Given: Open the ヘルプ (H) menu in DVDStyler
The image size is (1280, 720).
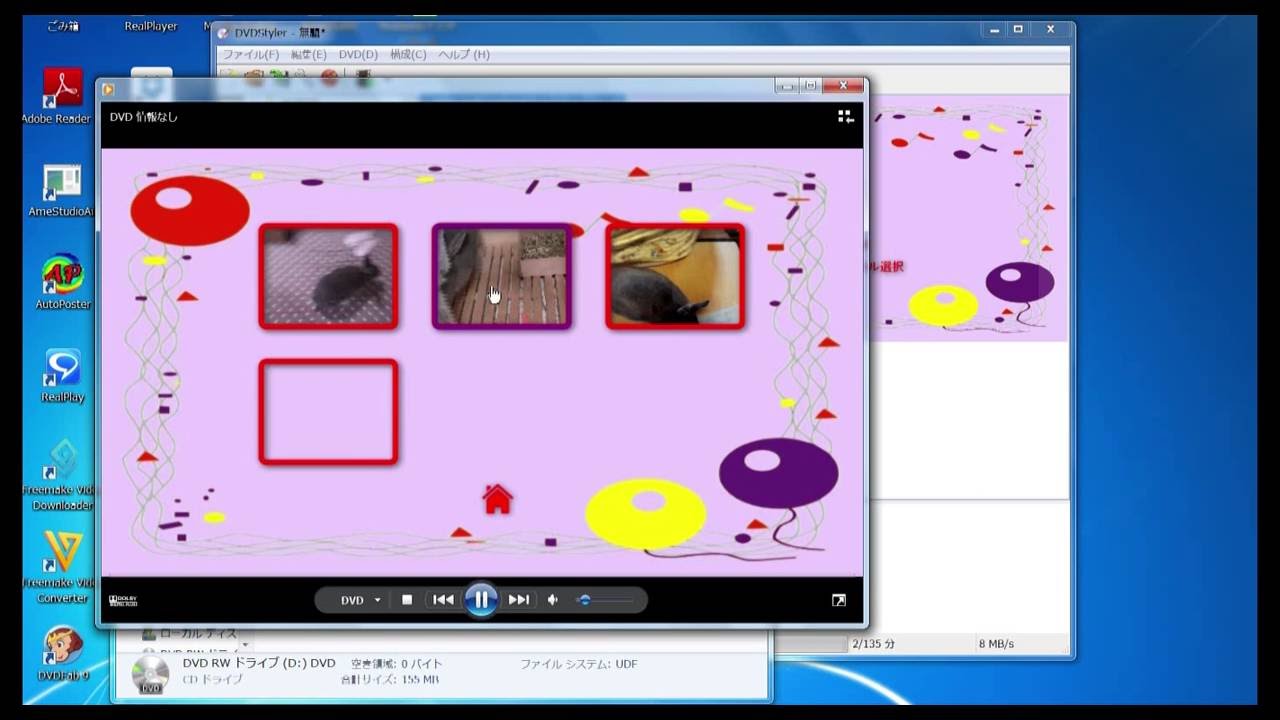Looking at the screenshot, I should point(464,54).
